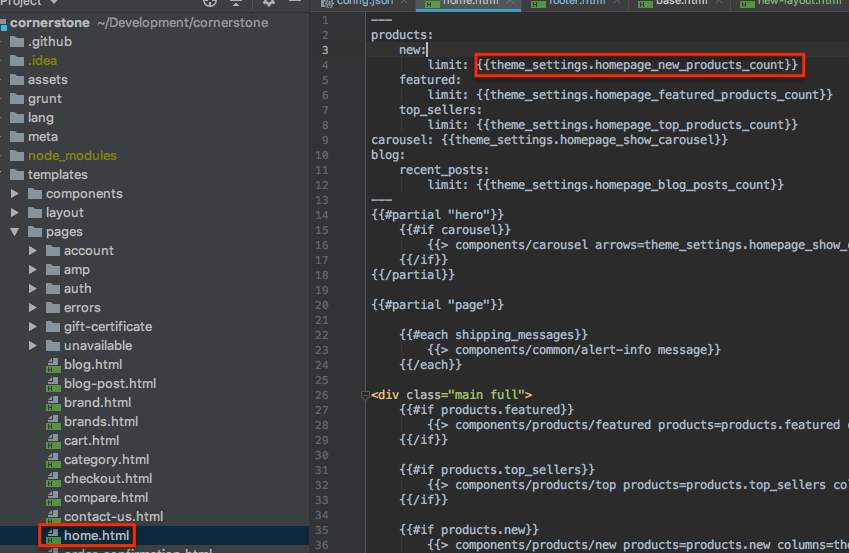Viewport: 849px width, 553px height.
Task: Collapse the pages folder arrow
Action: click(15, 232)
